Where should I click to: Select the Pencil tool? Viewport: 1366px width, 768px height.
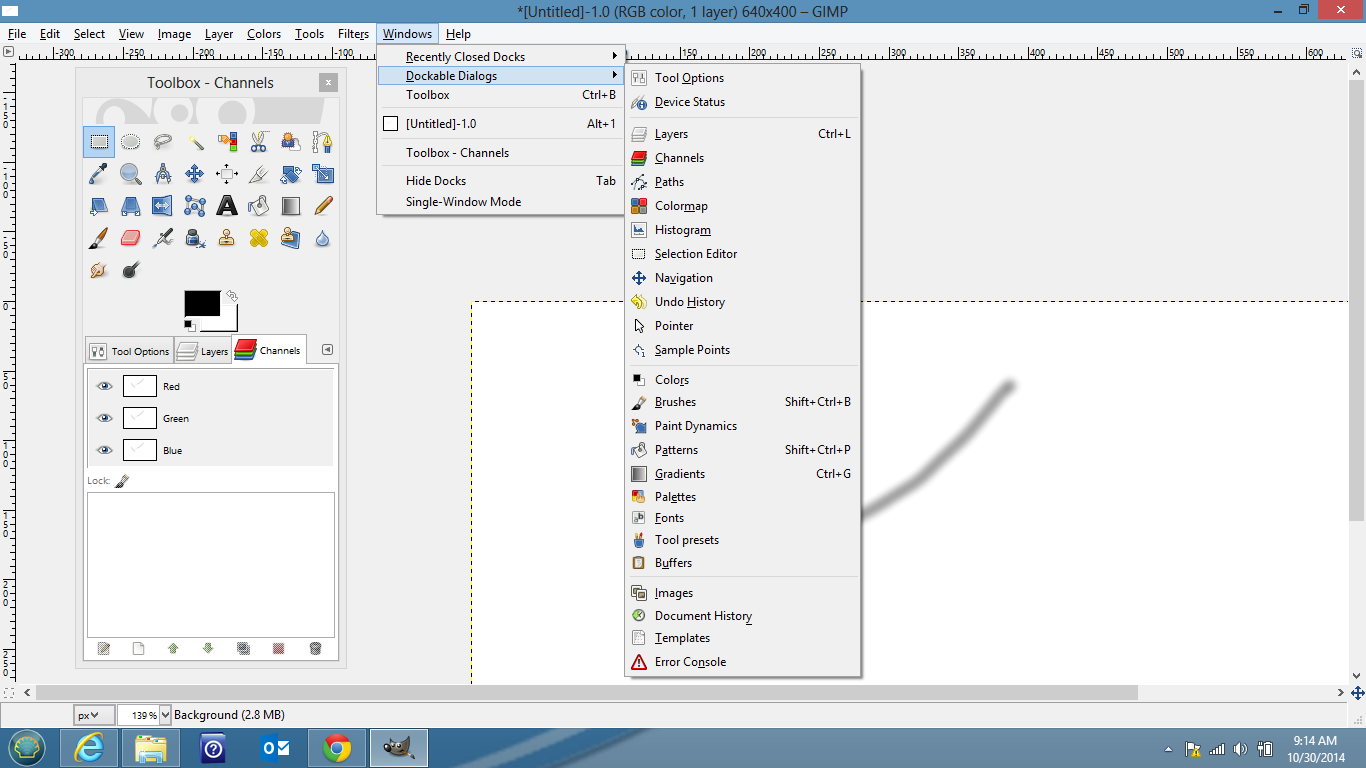click(323, 206)
